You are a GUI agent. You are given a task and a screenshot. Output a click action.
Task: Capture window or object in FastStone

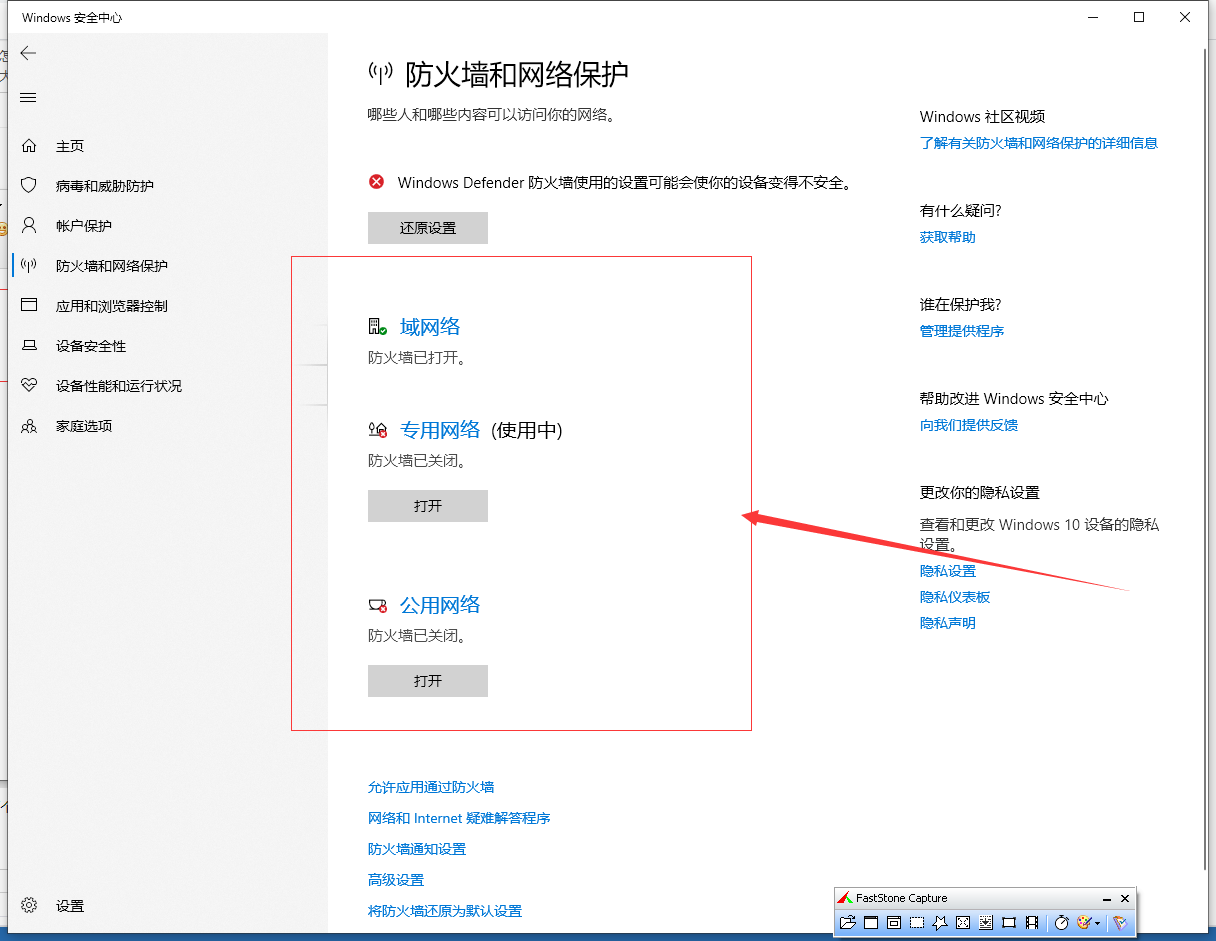tap(894, 922)
